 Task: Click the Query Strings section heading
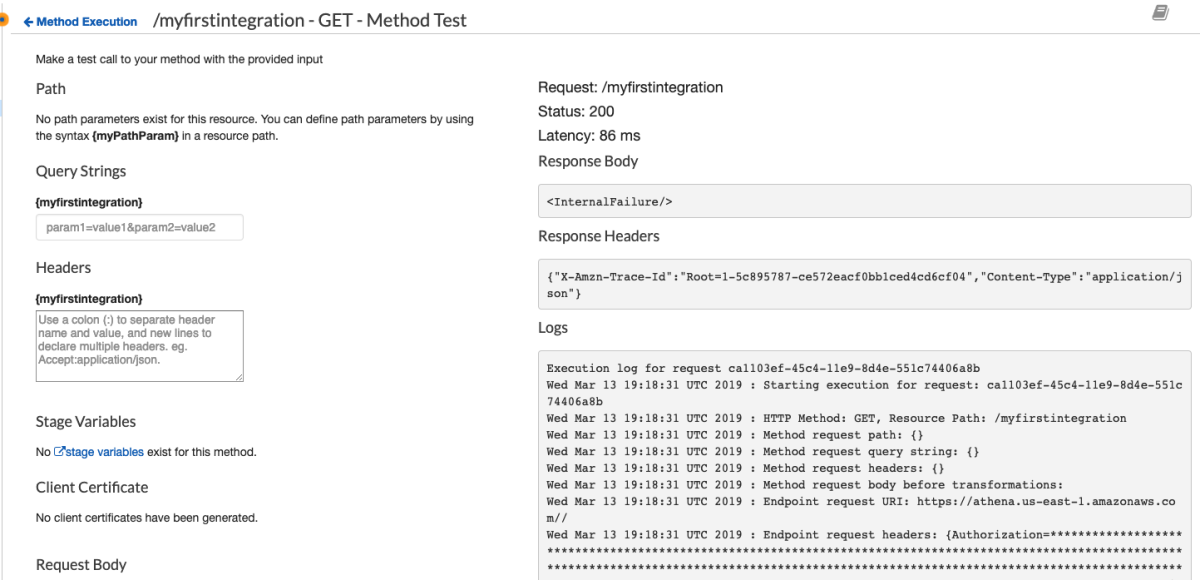pyautogui.click(x=81, y=171)
